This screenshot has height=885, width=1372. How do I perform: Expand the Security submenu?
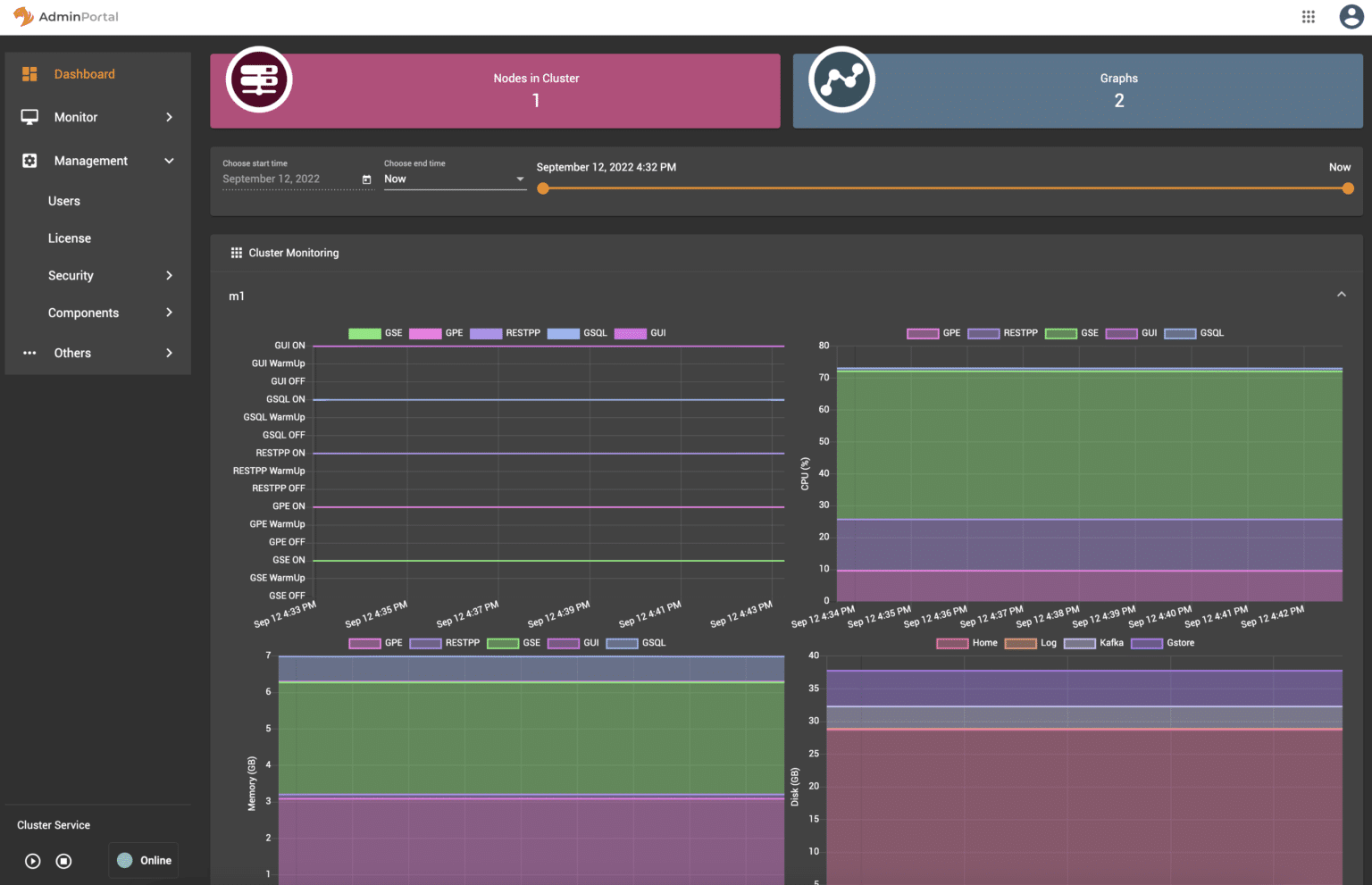[x=97, y=276]
